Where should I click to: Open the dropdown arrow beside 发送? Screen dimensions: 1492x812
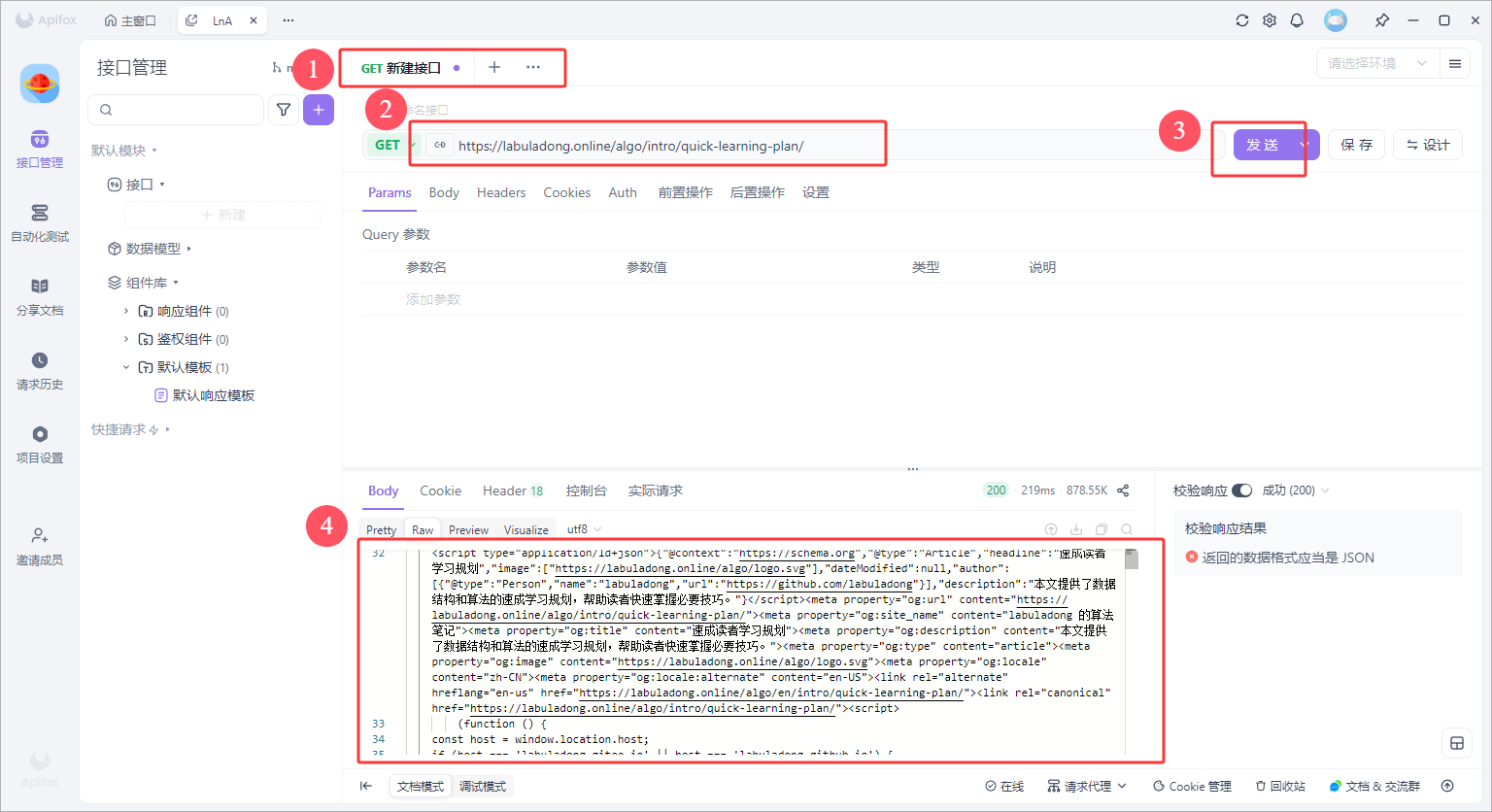[1305, 145]
